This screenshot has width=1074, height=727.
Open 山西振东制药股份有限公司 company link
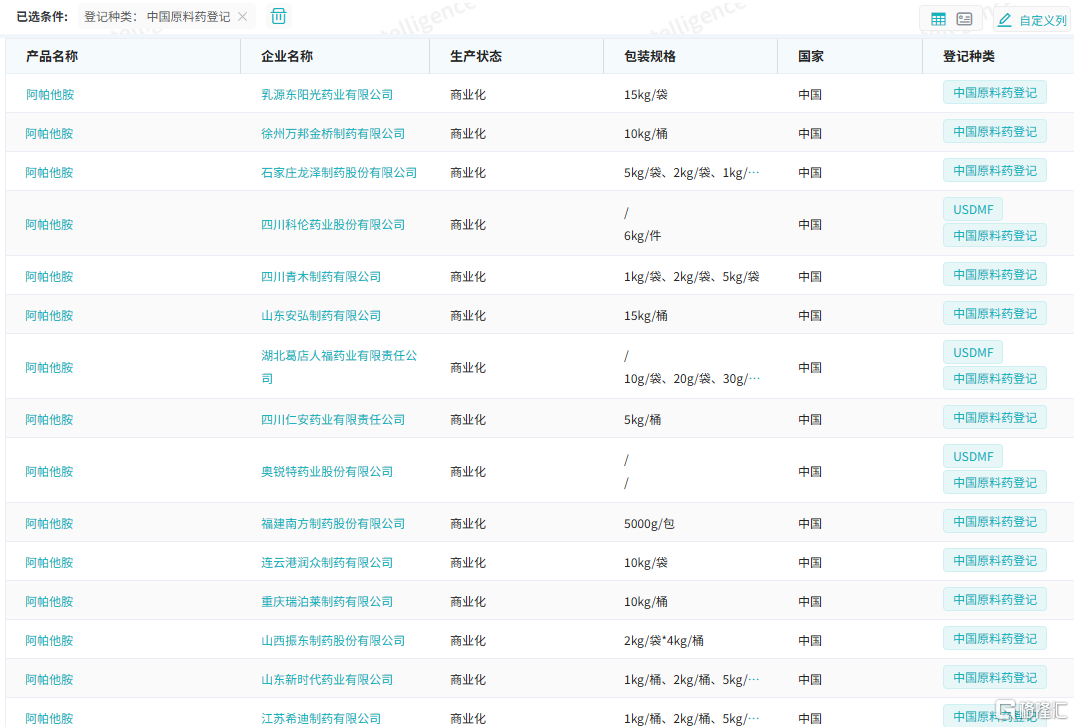[x=333, y=641]
